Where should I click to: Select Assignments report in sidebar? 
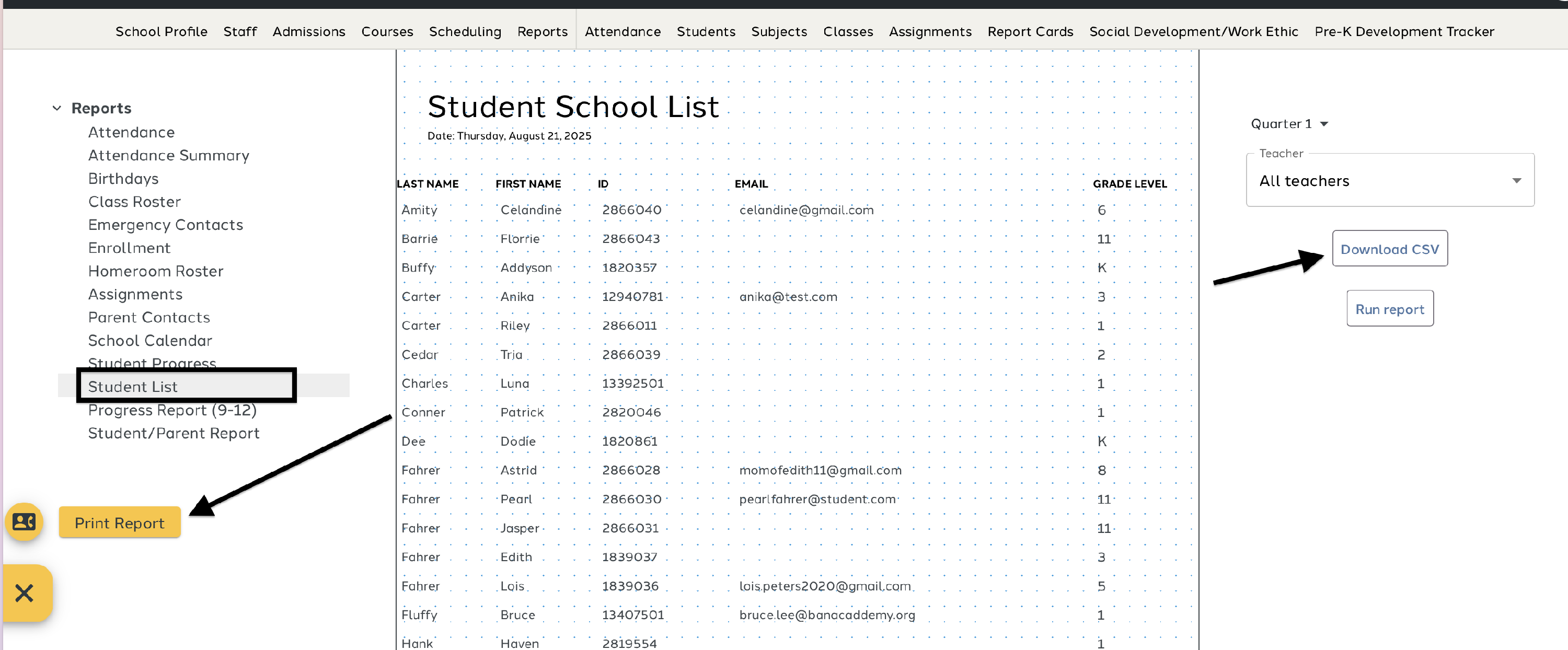coord(135,294)
